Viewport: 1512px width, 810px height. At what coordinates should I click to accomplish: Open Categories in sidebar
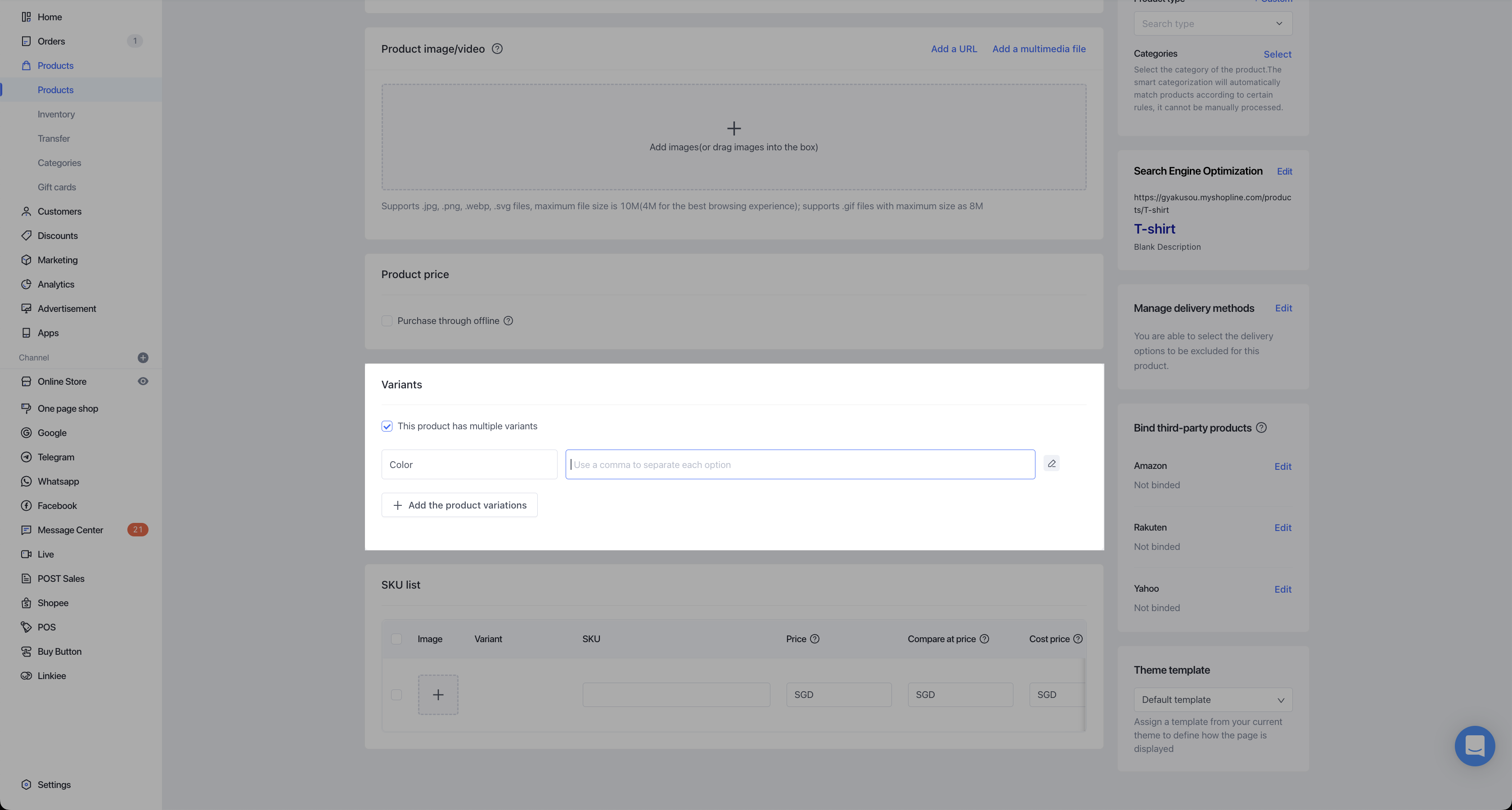tap(59, 163)
